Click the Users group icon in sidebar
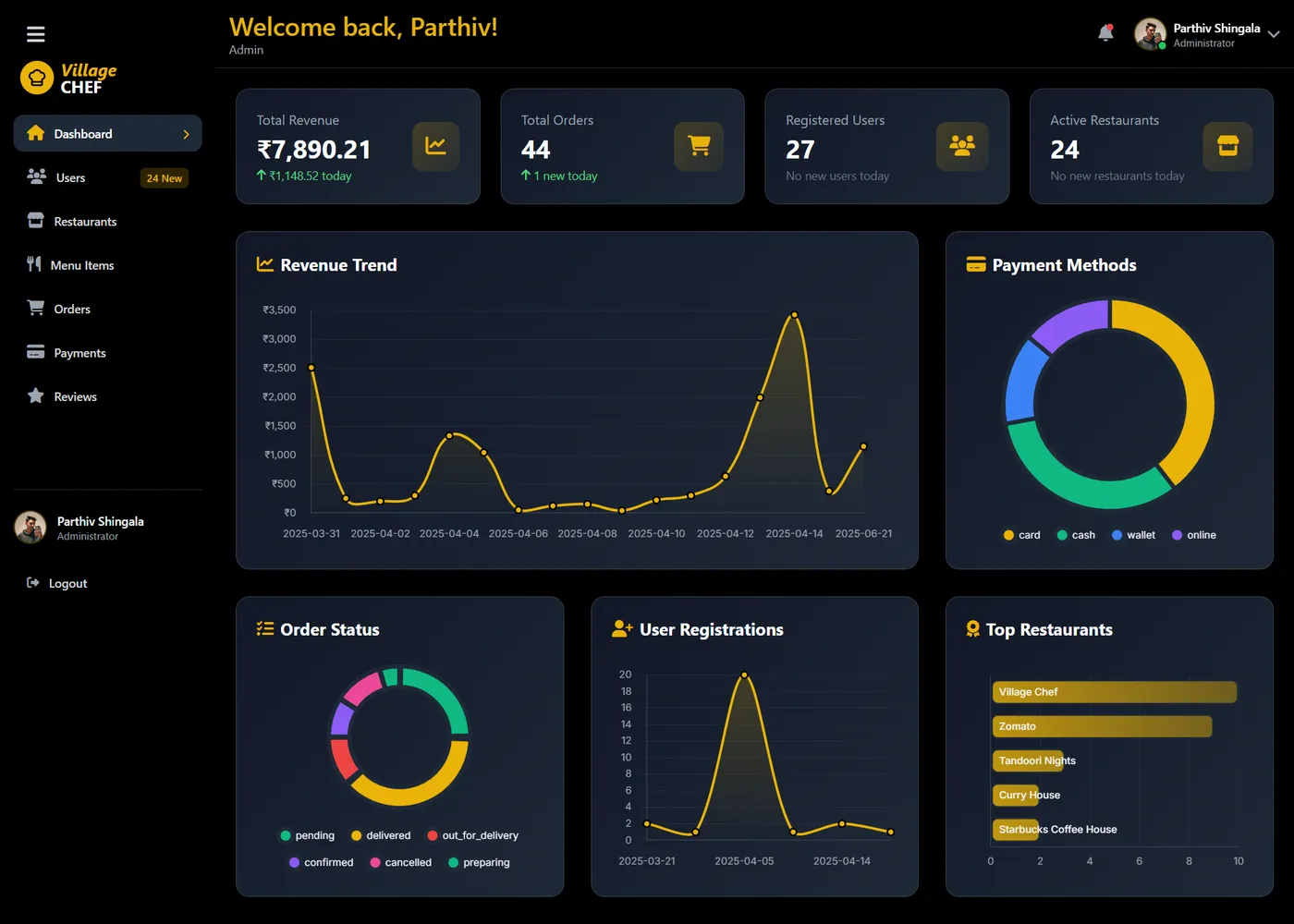Screen dimensions: 1294x924 click(36, 176)
